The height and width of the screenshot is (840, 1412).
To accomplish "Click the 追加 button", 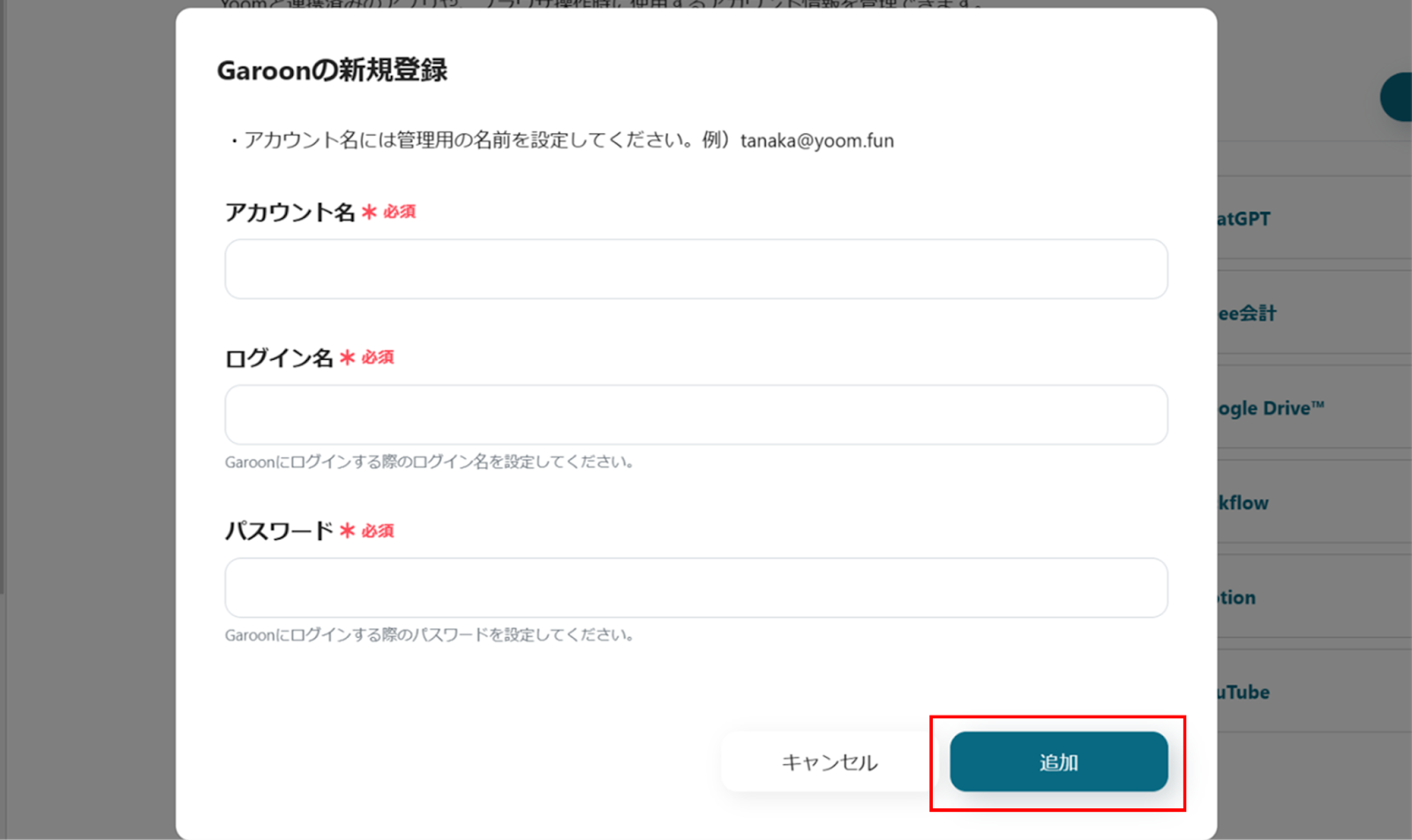I will pos(1059,761).
